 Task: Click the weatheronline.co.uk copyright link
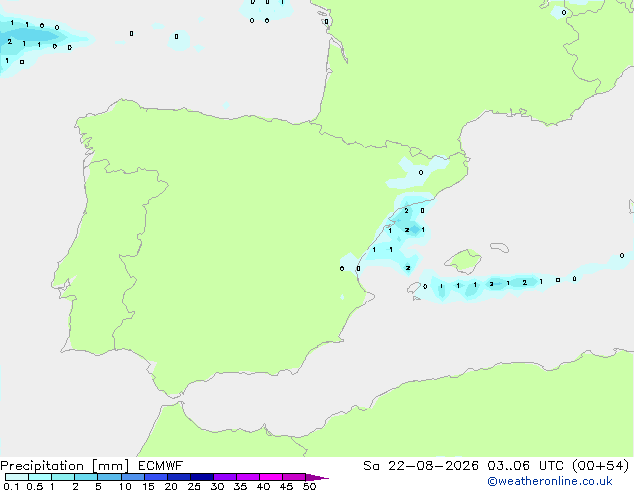point(550,481)
